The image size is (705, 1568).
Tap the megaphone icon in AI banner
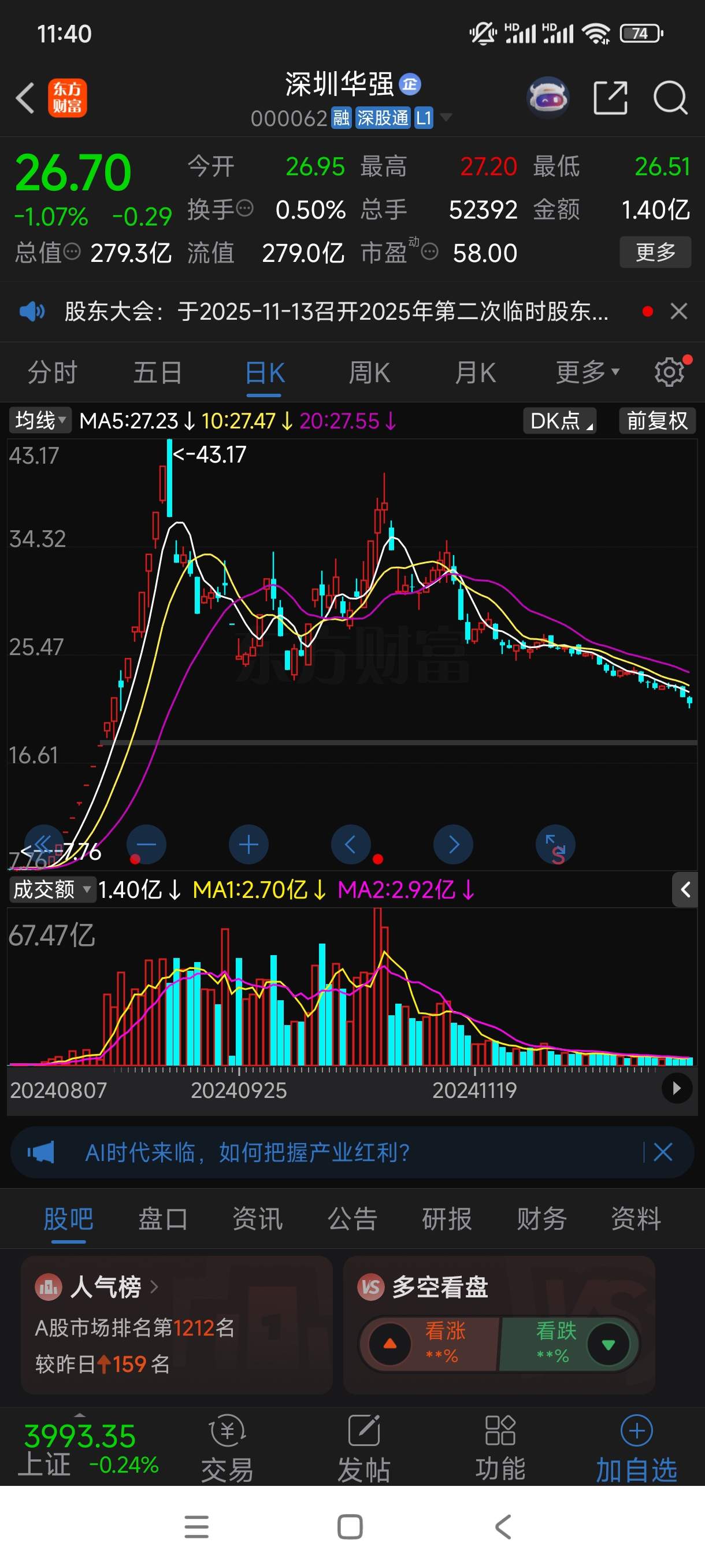41,1152
